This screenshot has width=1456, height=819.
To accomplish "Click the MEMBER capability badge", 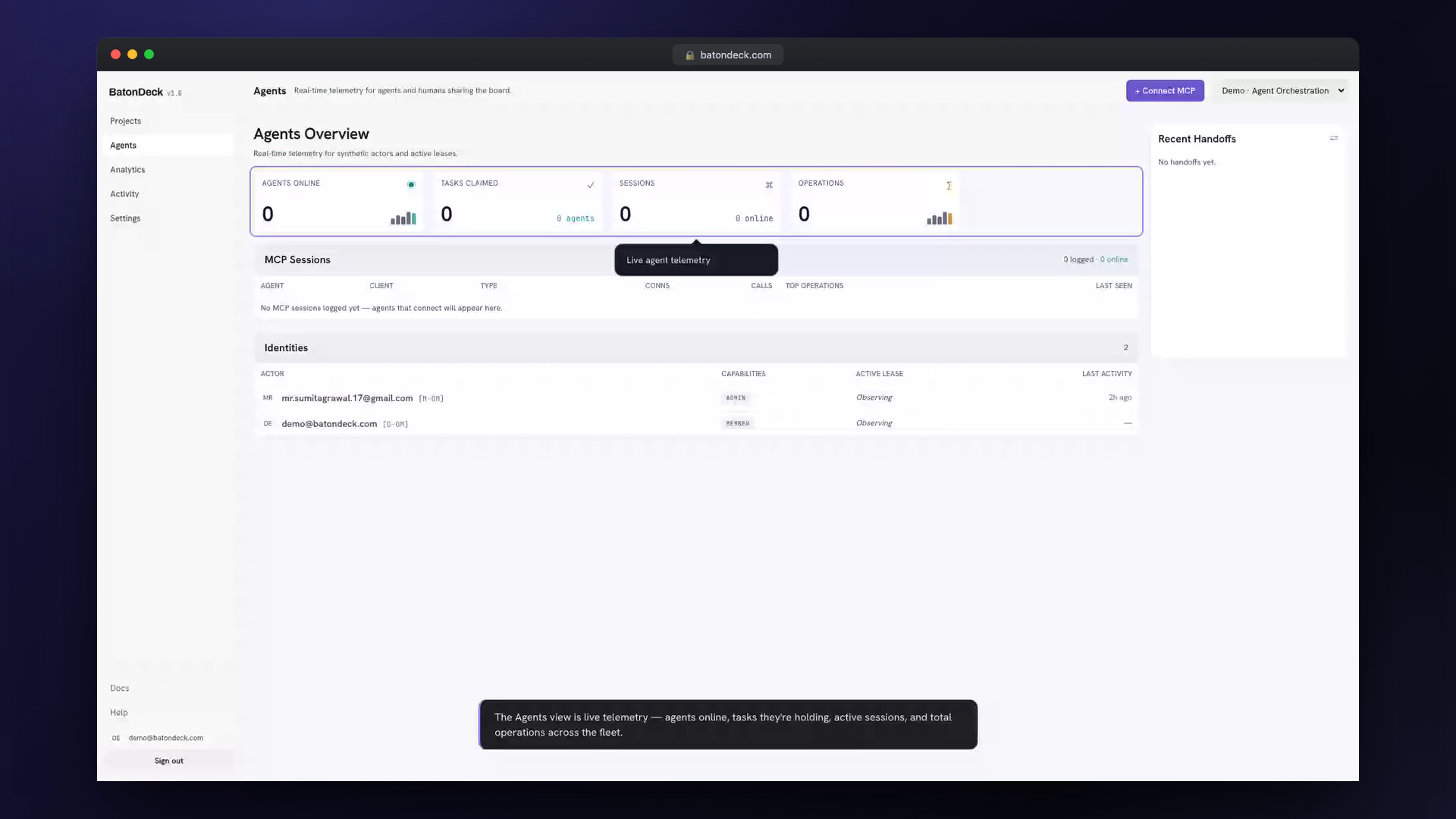I will point(738,424).
